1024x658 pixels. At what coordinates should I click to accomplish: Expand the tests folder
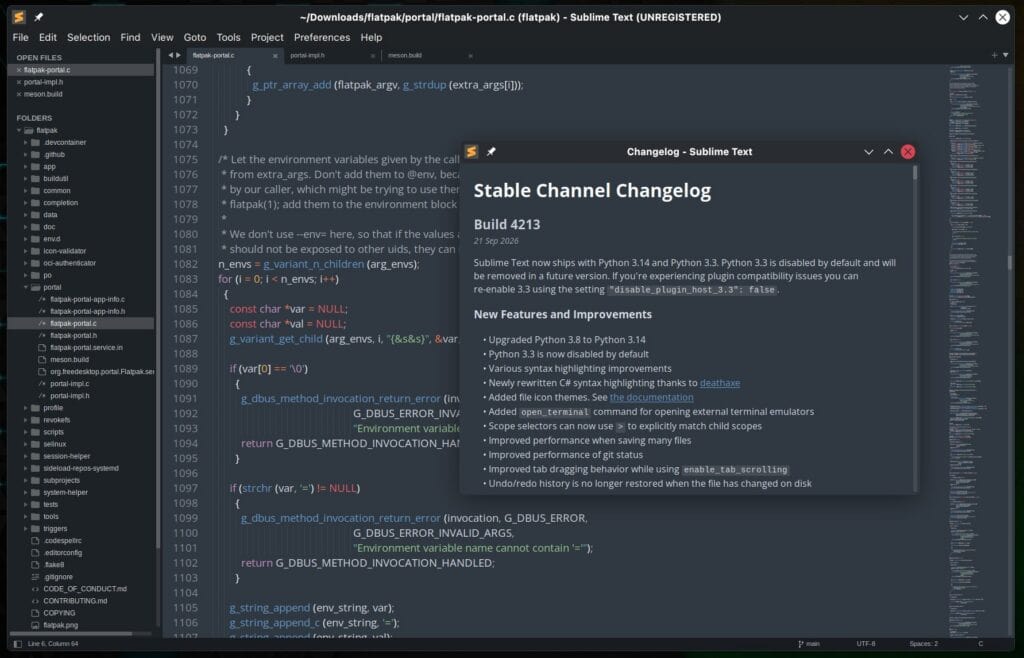(x=26, y=505)
